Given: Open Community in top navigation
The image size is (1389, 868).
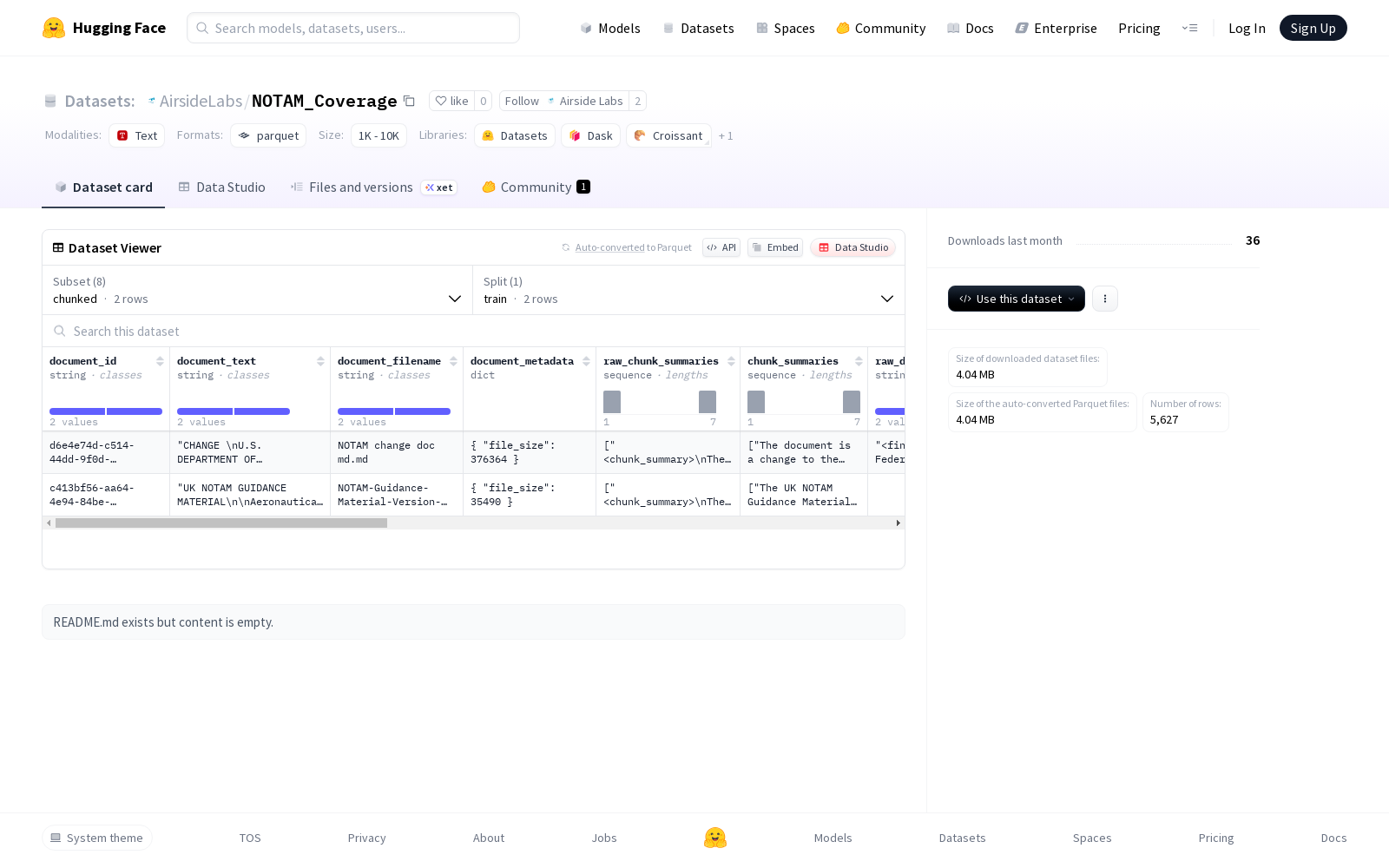Looking at the screenshot, I should coord(881,28).
